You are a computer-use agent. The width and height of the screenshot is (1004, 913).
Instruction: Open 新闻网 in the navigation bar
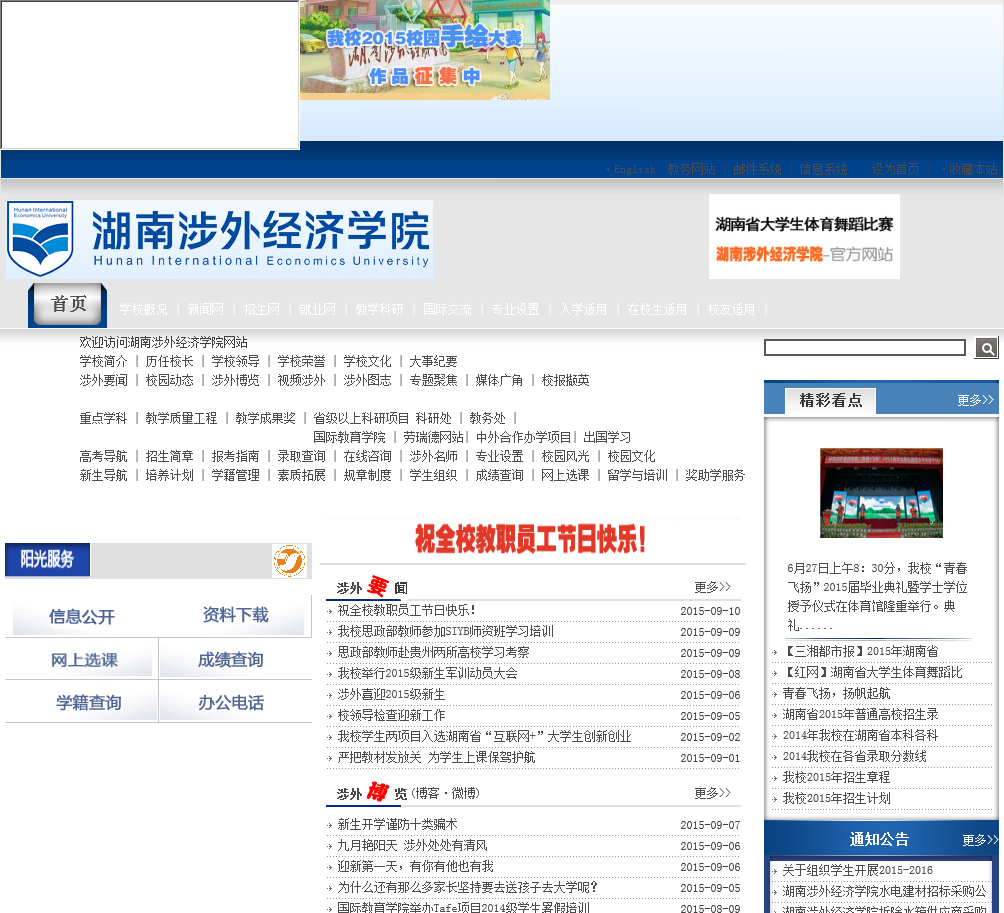[x=206, y=310]
